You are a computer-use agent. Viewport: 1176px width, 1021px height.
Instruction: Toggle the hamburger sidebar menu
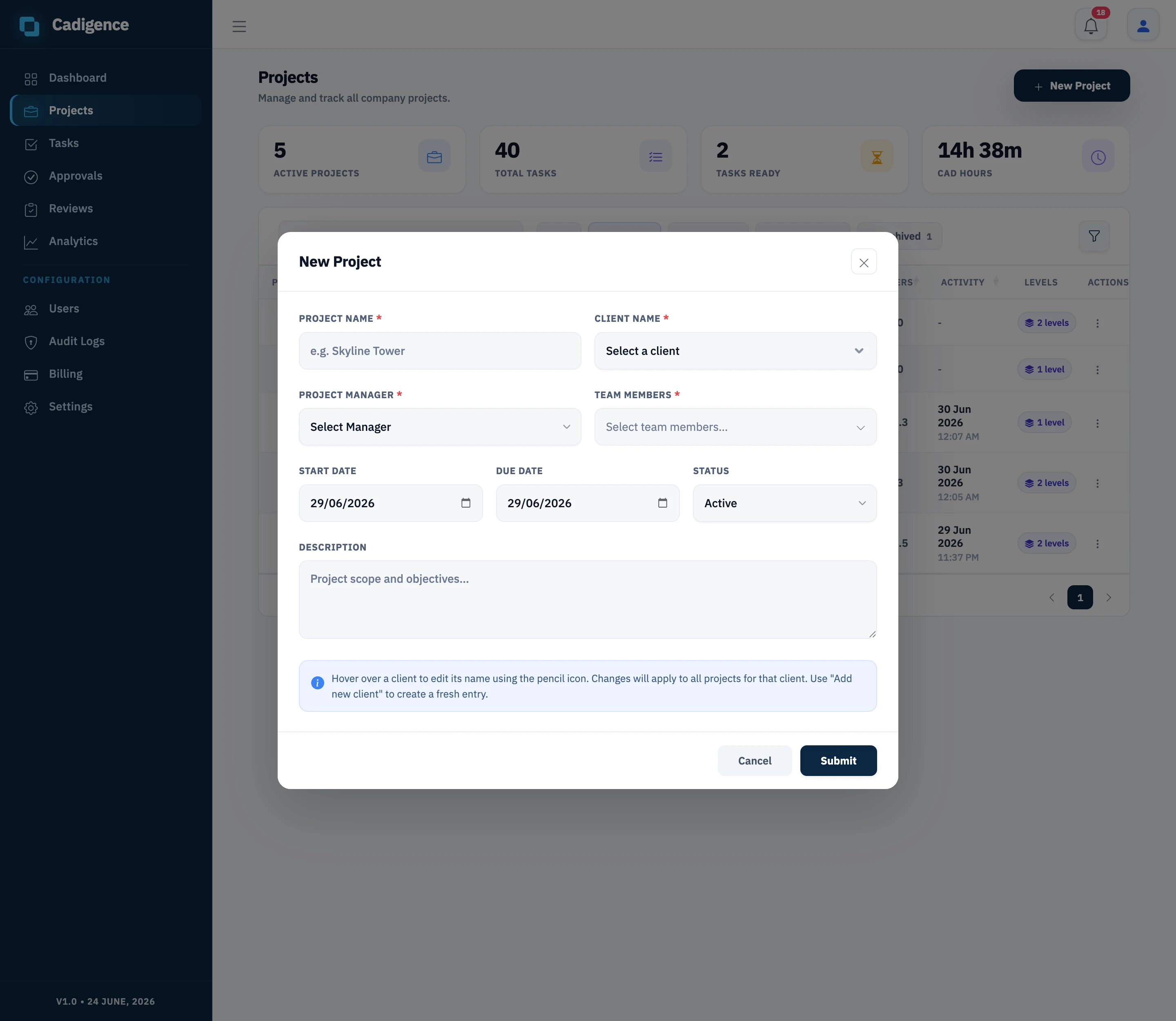(239, 26)
